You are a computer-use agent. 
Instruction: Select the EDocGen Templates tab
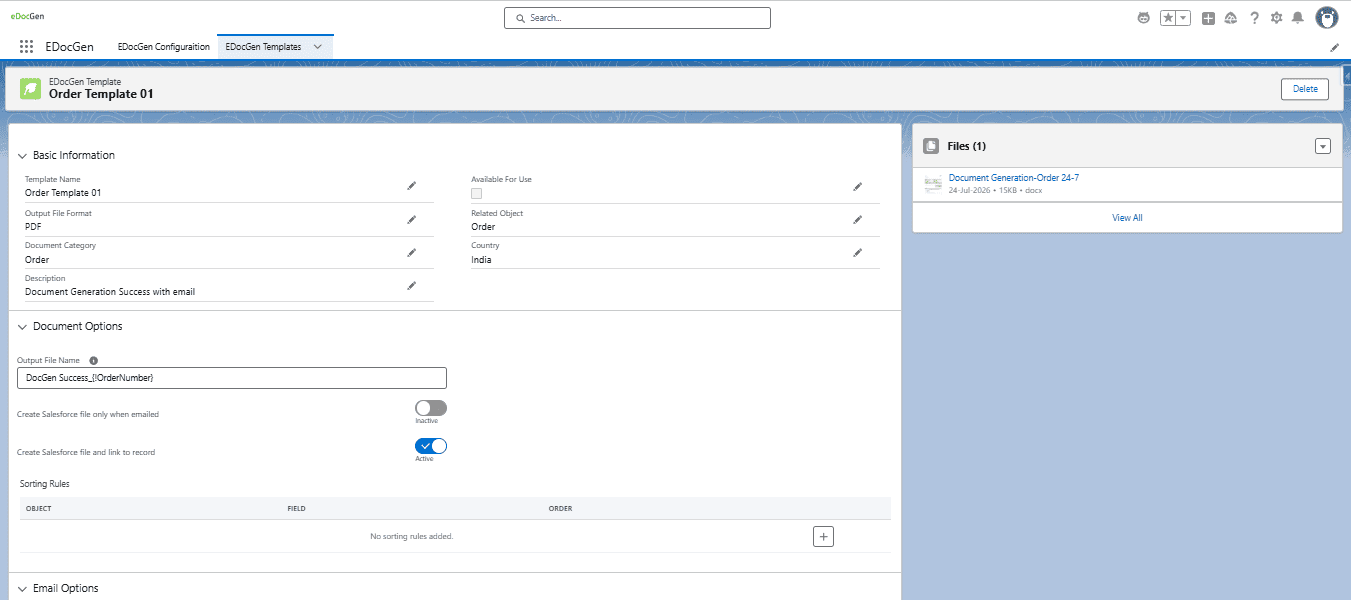click(263, 47)
